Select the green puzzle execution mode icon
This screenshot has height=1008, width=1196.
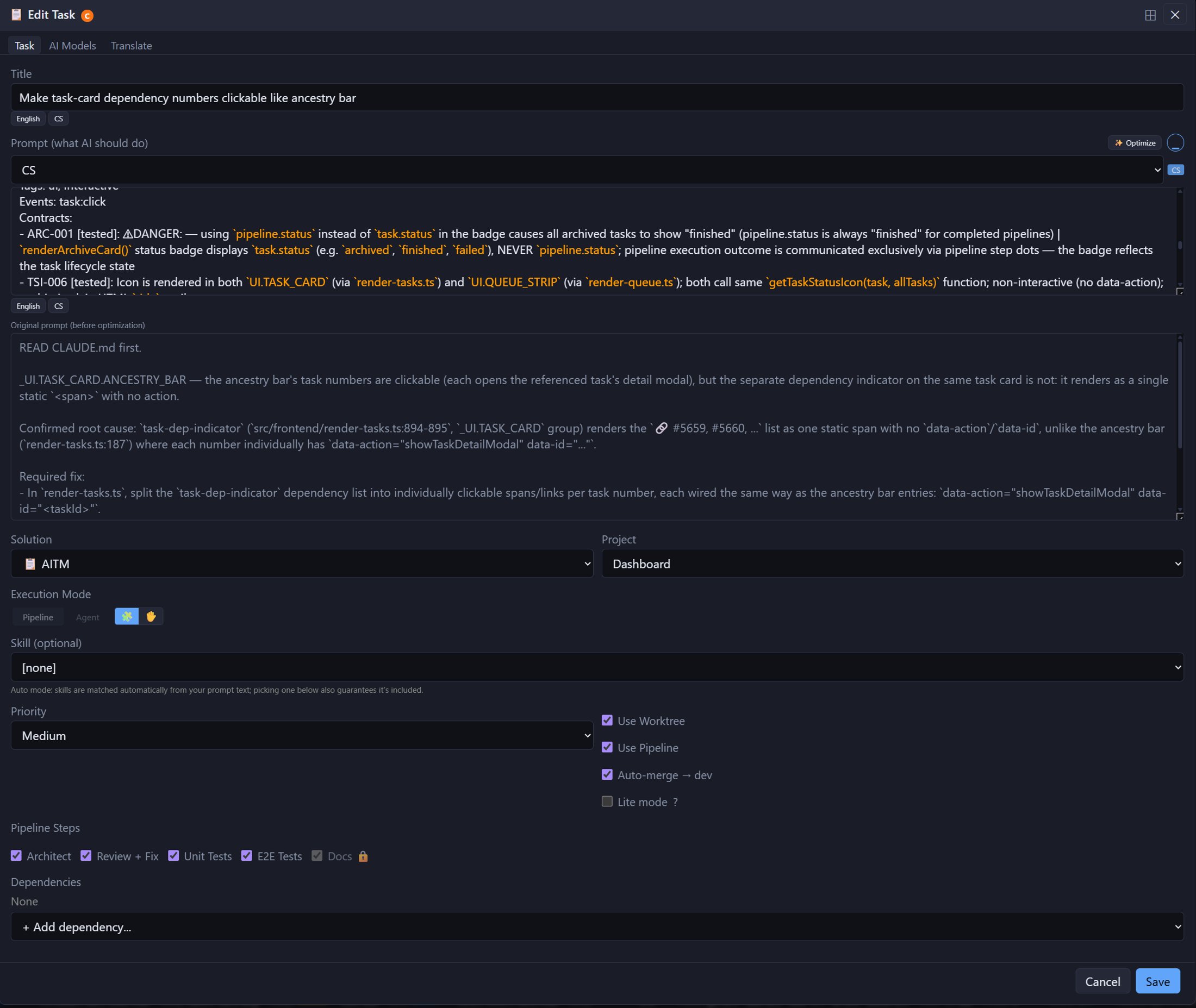point(127,616)
